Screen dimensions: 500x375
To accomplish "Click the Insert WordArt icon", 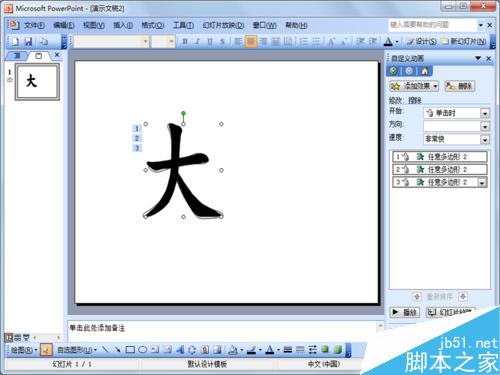I will pos(180,350).
